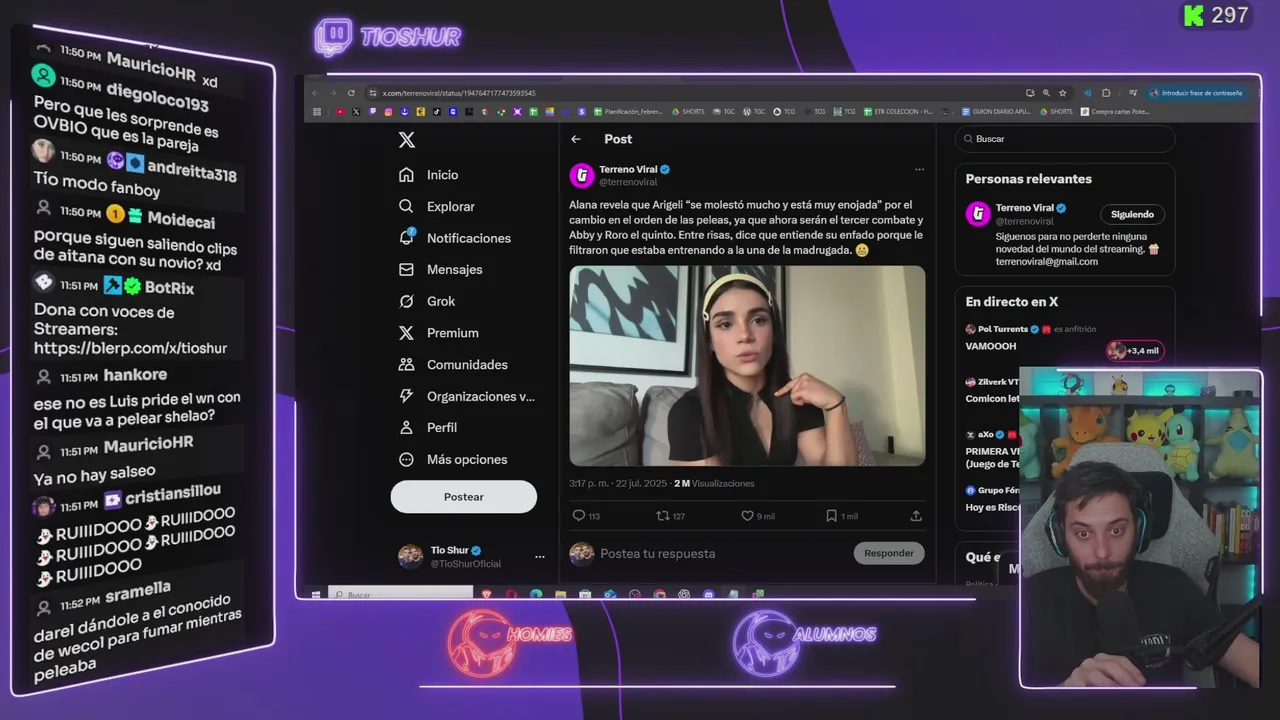Bookmark the post with 1 mil saves
Viewport: 1280px width, 720px height.
click(x=841, y=516)
